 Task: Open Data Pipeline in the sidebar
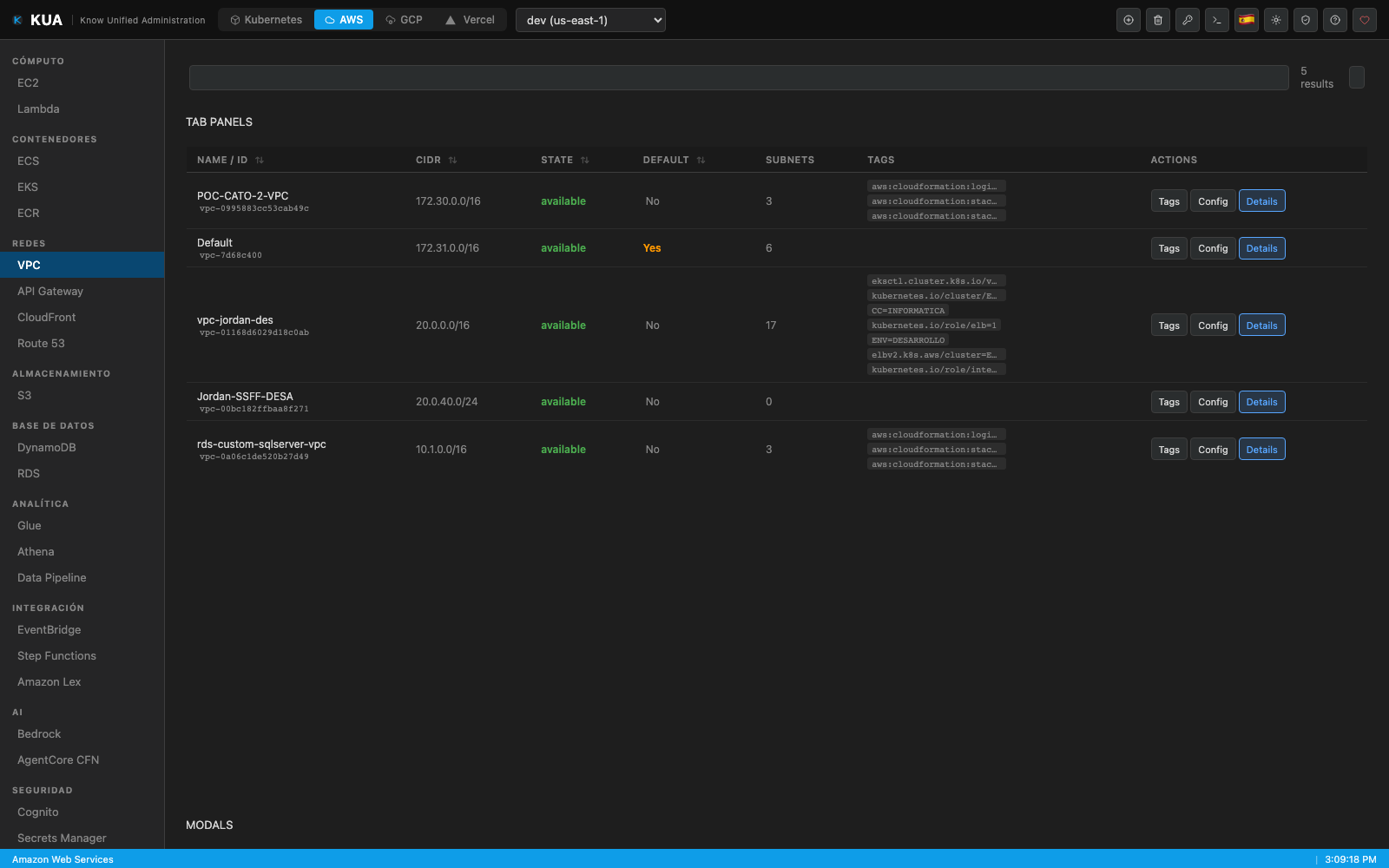(x=82, y=578)
